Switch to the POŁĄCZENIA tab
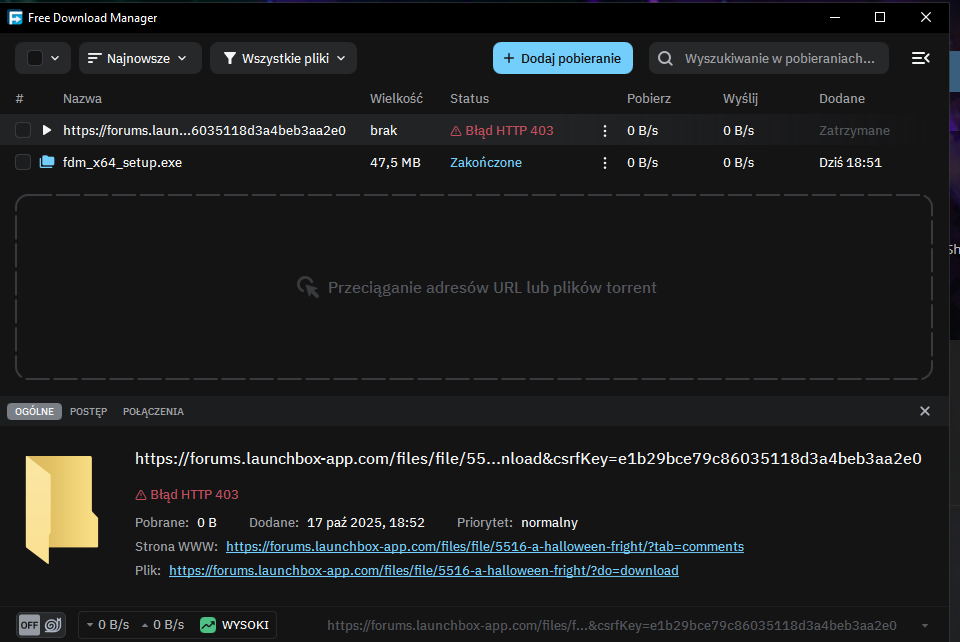 (153, 412)
